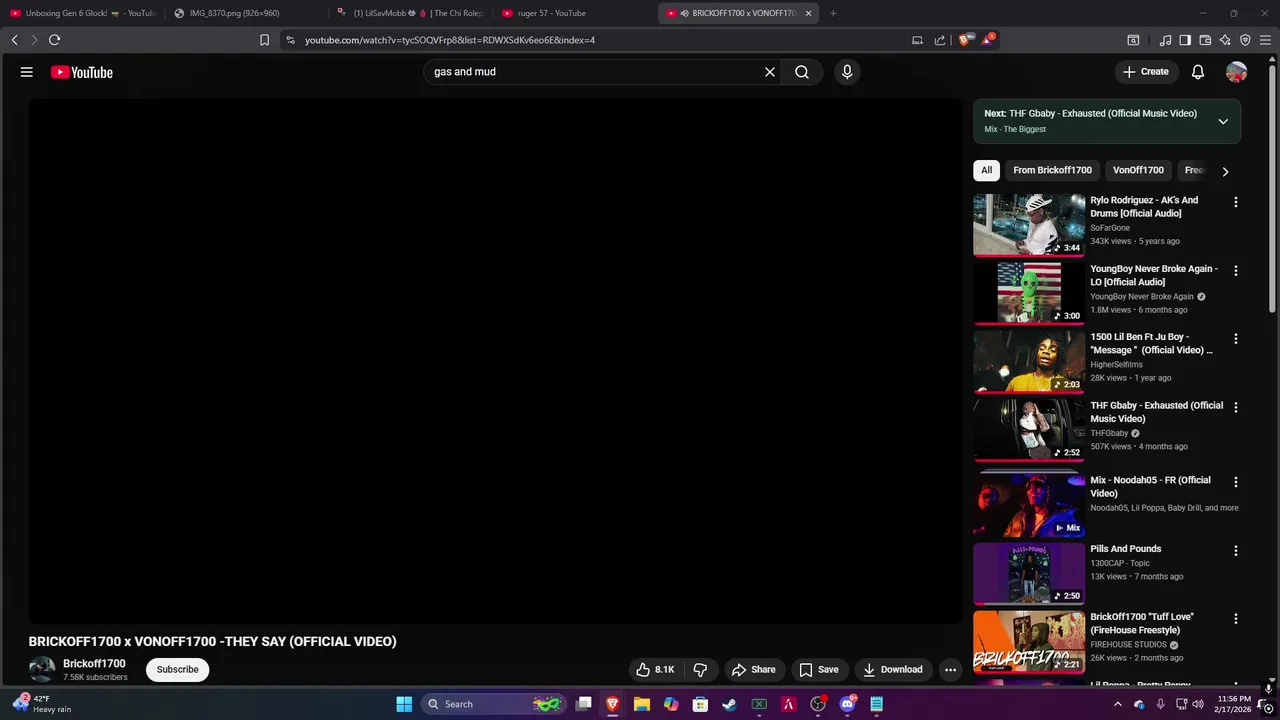Switch to LilSavMobb Chi Roleplay tab

point(410,13)
